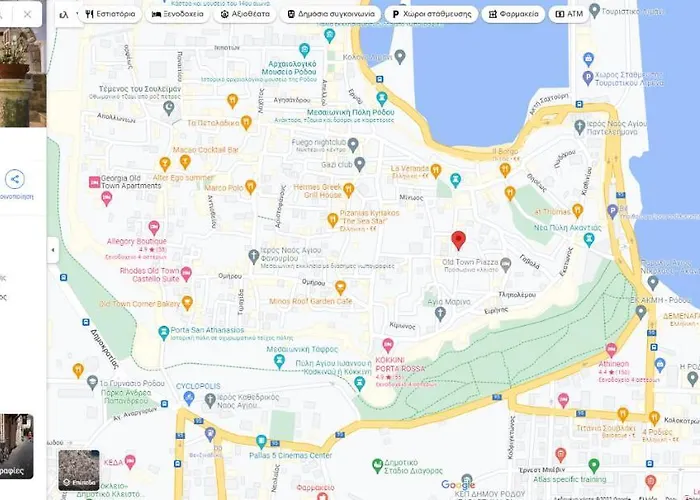Filter map by Εστιατόρια (restaurants)
The width and height of the screenshot is (700, 500).
[x=110, y=14]
